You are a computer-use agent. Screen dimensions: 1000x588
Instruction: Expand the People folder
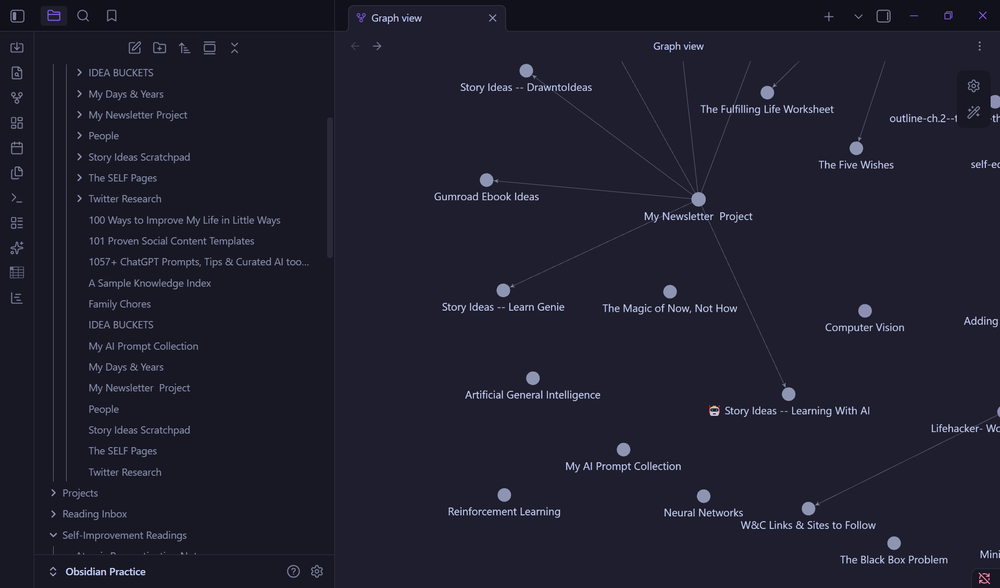pos(79,136)
